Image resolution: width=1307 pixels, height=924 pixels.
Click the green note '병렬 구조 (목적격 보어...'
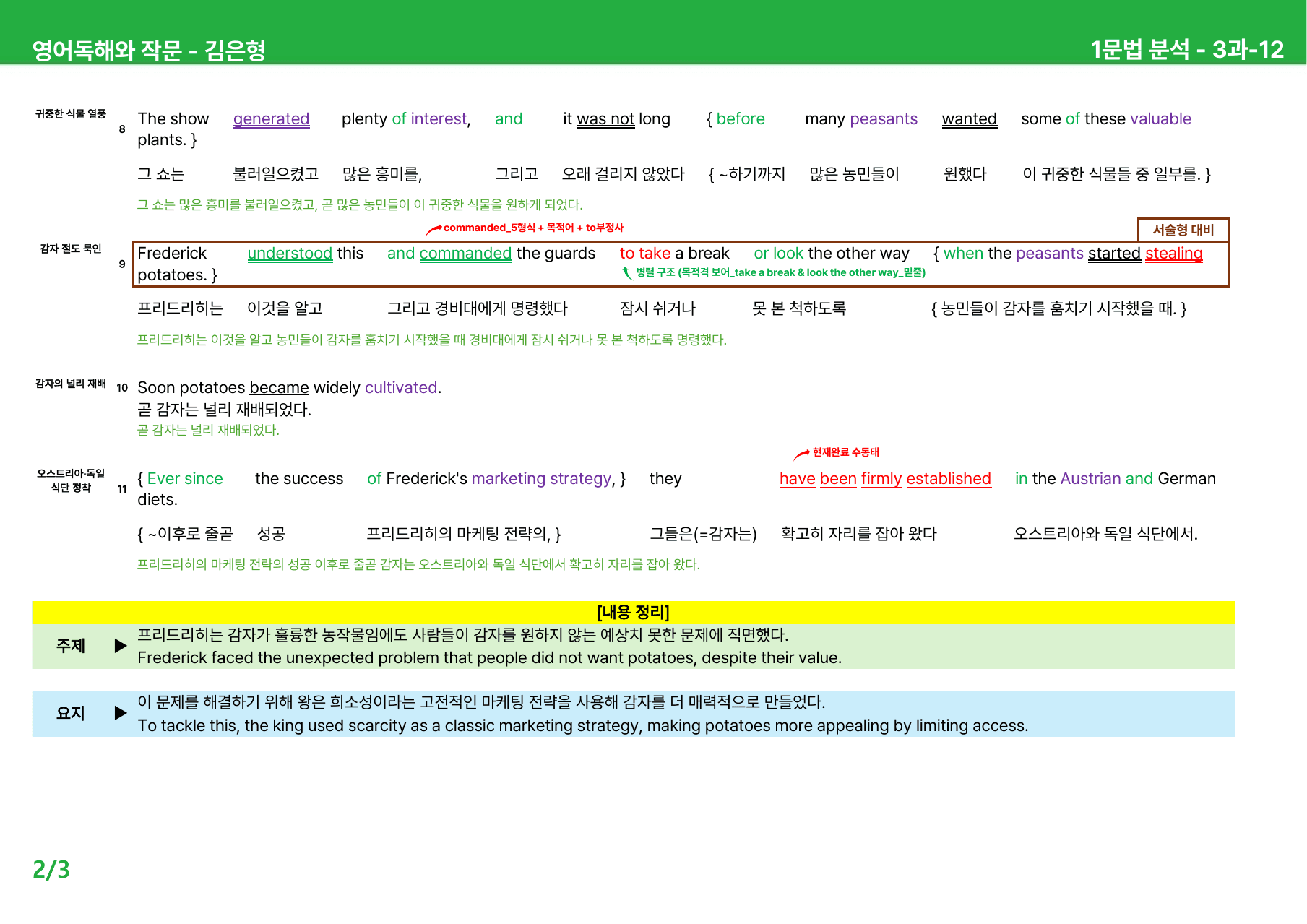pos(780,272)
